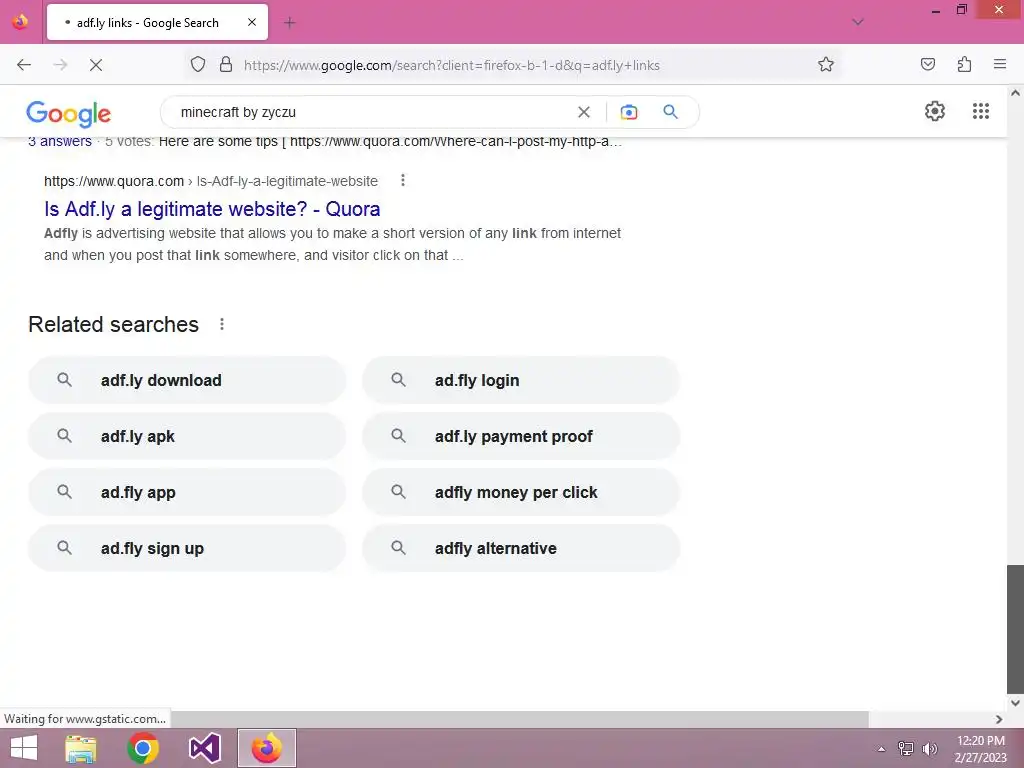Viewport: 1024px width, 768px height.
Task: Open the Windows Start menu
Action: [24, 748]
